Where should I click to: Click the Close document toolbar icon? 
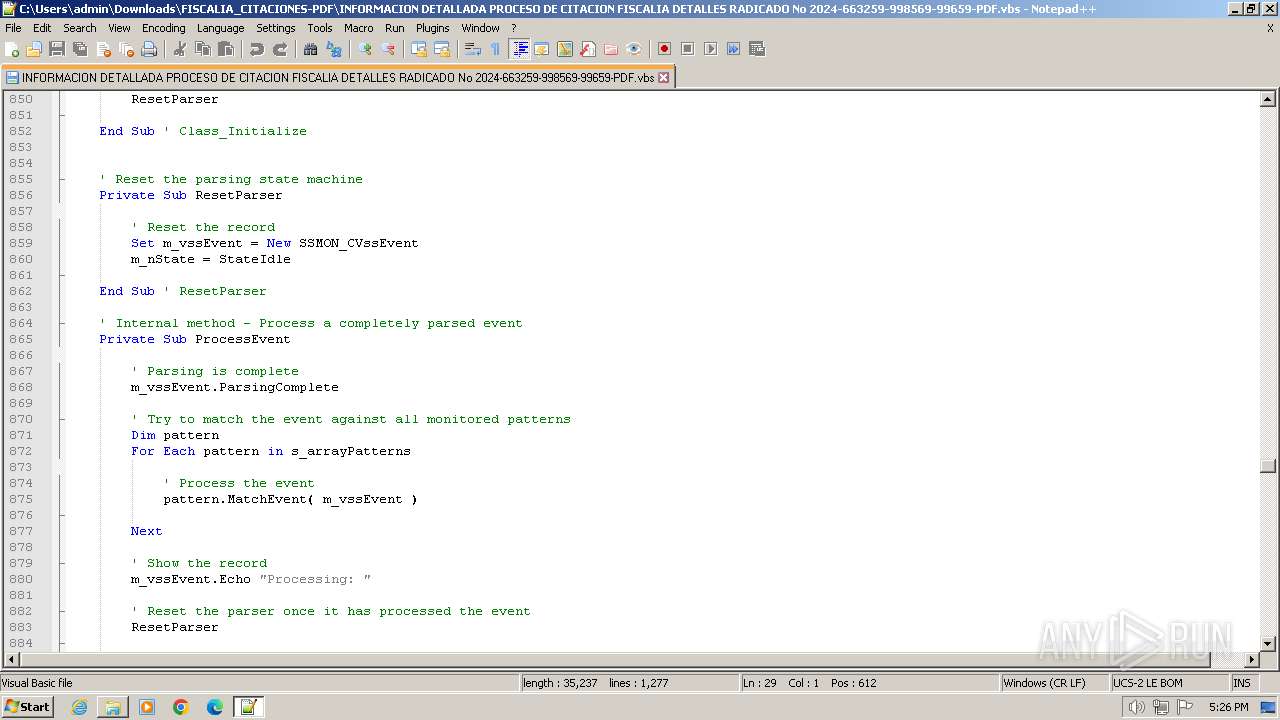click(103, 49)
